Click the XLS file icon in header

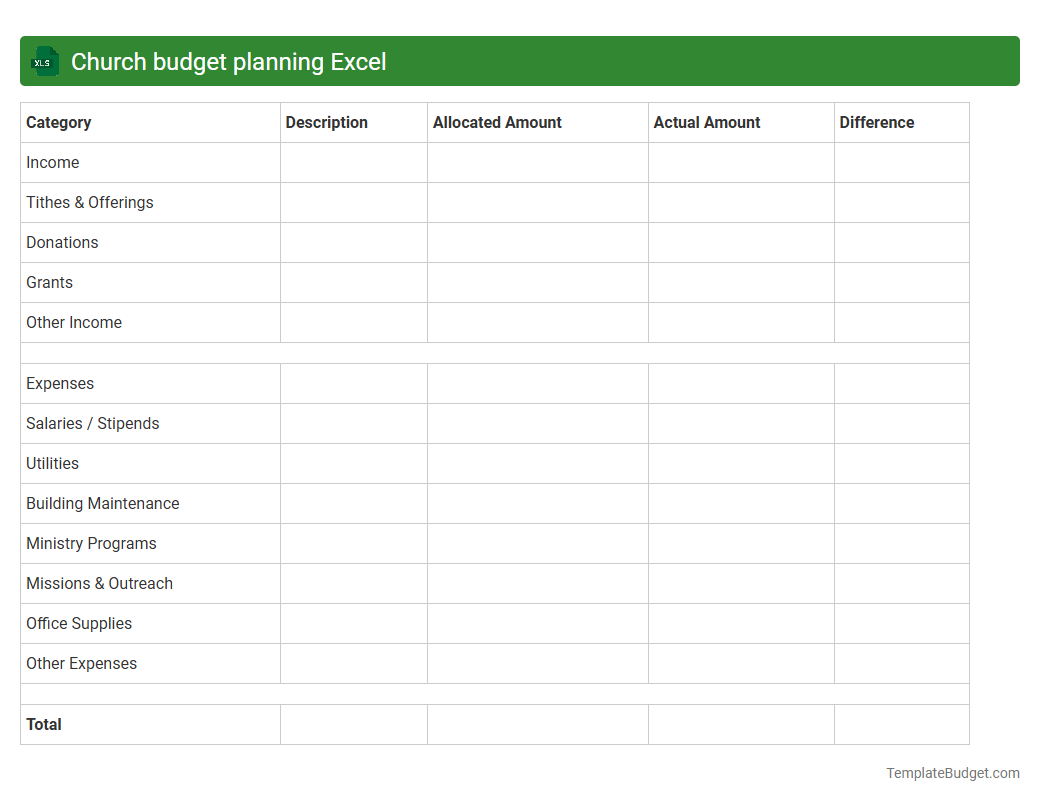pos(44,61)
